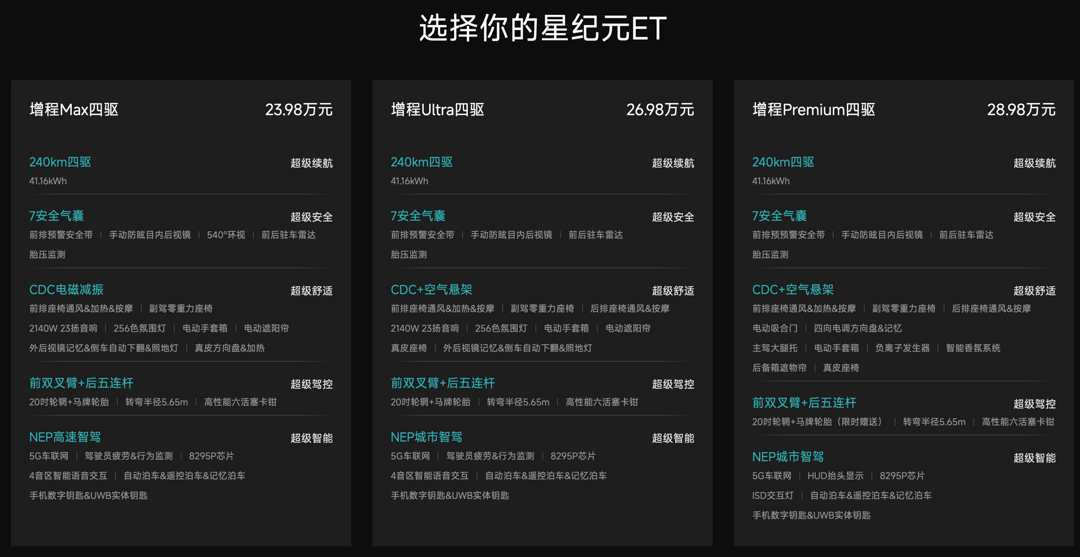Click 5G车联网 in the Premium card
Image resolution: width=1080 pixels, height=557 pixels.
coord(771,476)
